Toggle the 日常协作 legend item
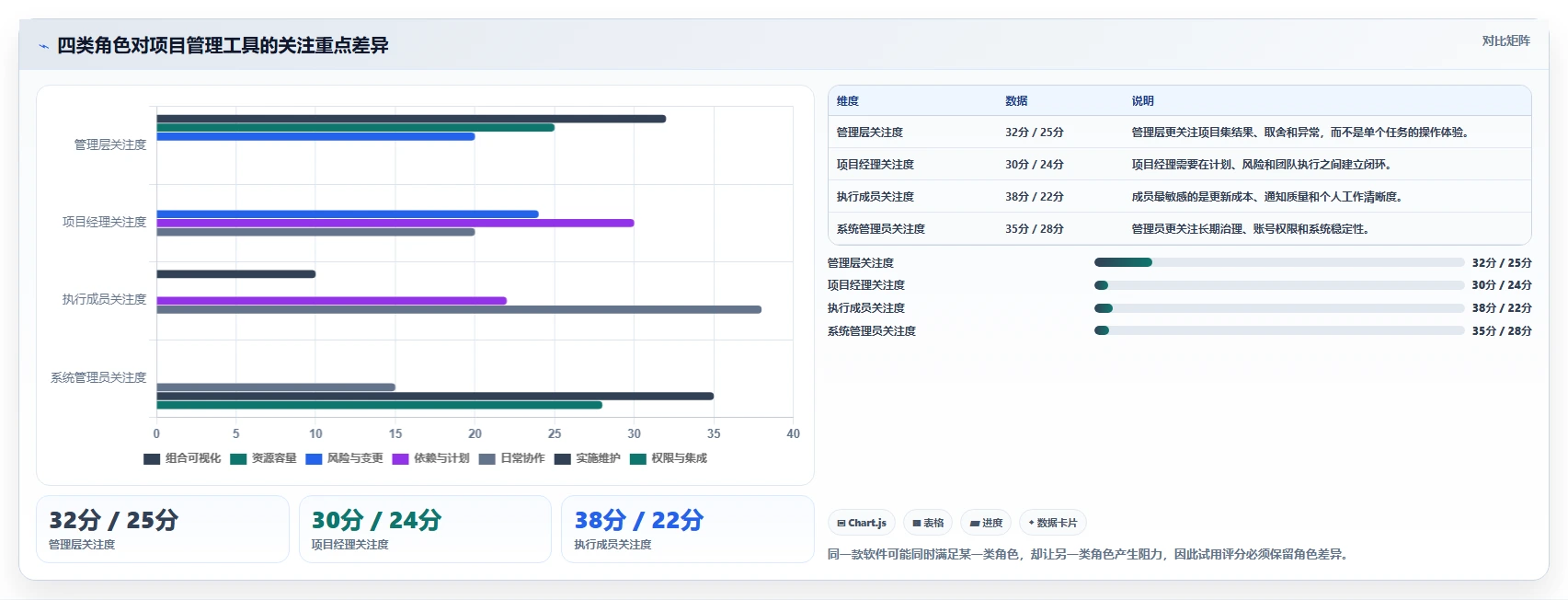This screenshot has height=600, width=1568. (x=511, y=458)
